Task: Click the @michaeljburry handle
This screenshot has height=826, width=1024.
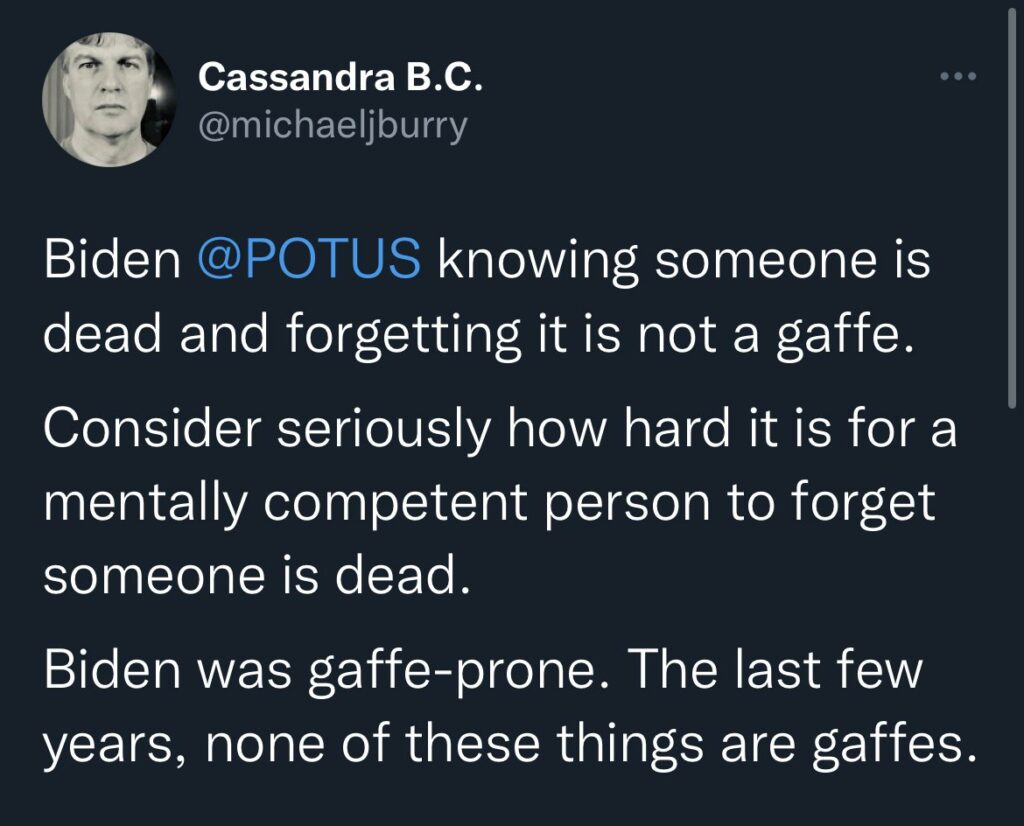Action: (333, 127)
